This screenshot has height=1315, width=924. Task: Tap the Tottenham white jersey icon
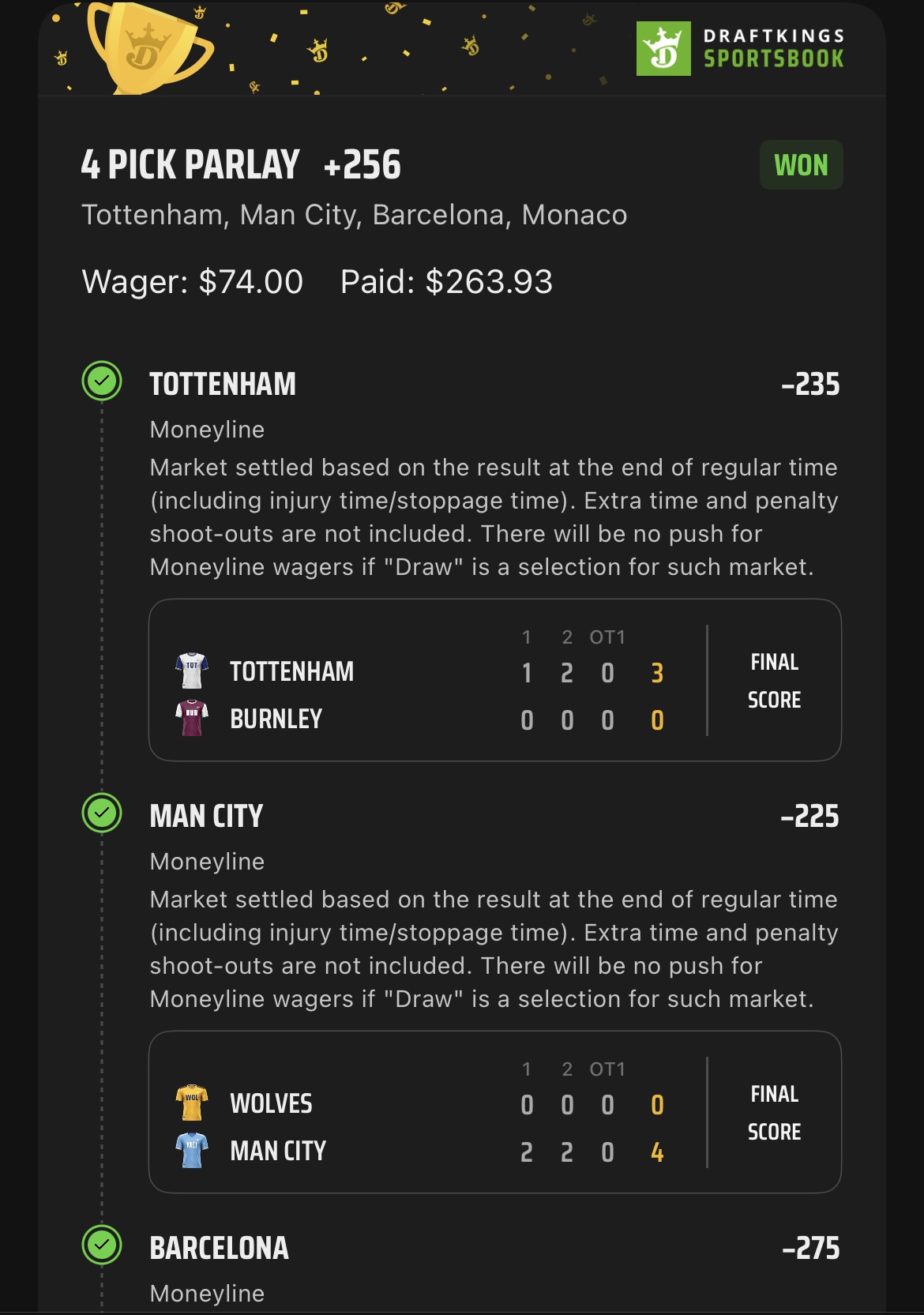pos(192,671)
